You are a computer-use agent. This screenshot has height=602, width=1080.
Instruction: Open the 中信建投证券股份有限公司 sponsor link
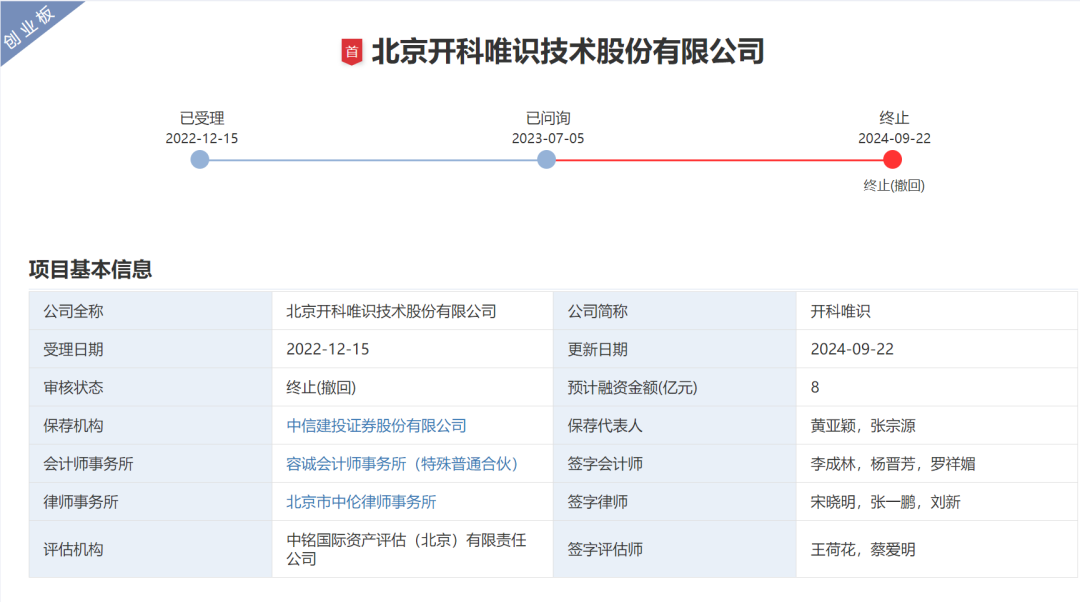pyautogui.click(x=376, y=426)
